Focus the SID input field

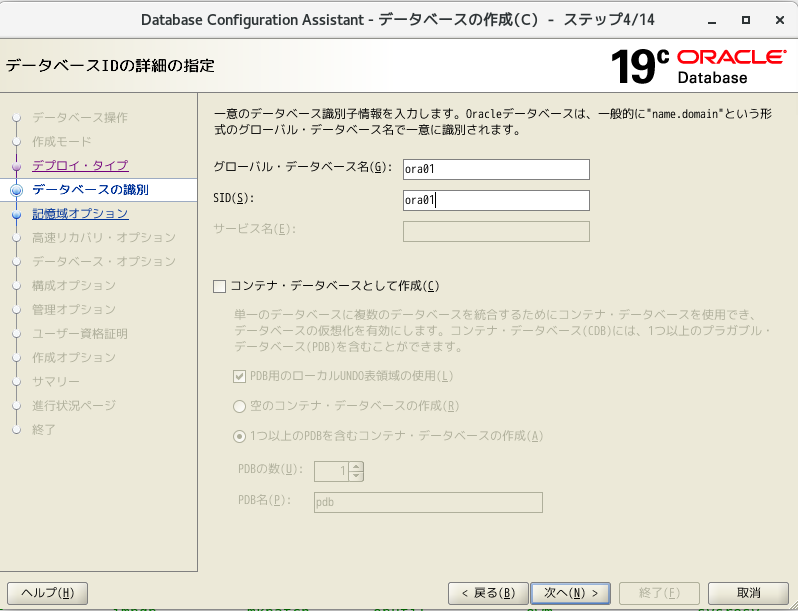tap(496, 200)
